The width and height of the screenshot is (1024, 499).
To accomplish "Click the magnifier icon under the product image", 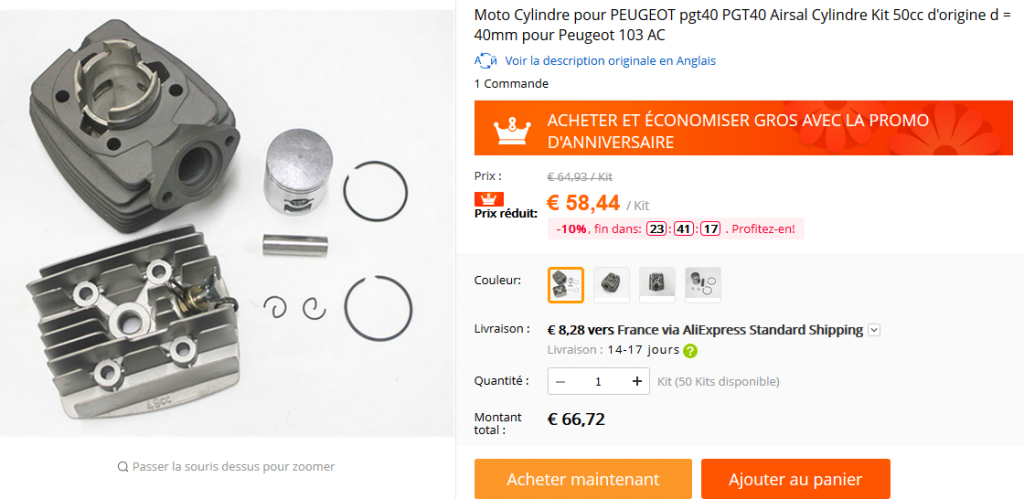I will (x=123, y=466).
